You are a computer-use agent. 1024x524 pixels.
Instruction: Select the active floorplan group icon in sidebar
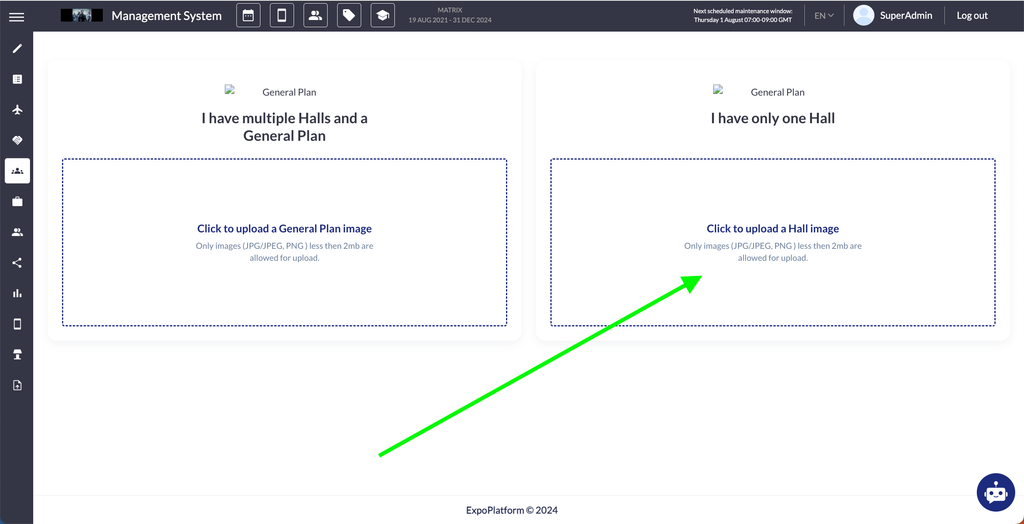pyautogui.click(x=17, y=171)
